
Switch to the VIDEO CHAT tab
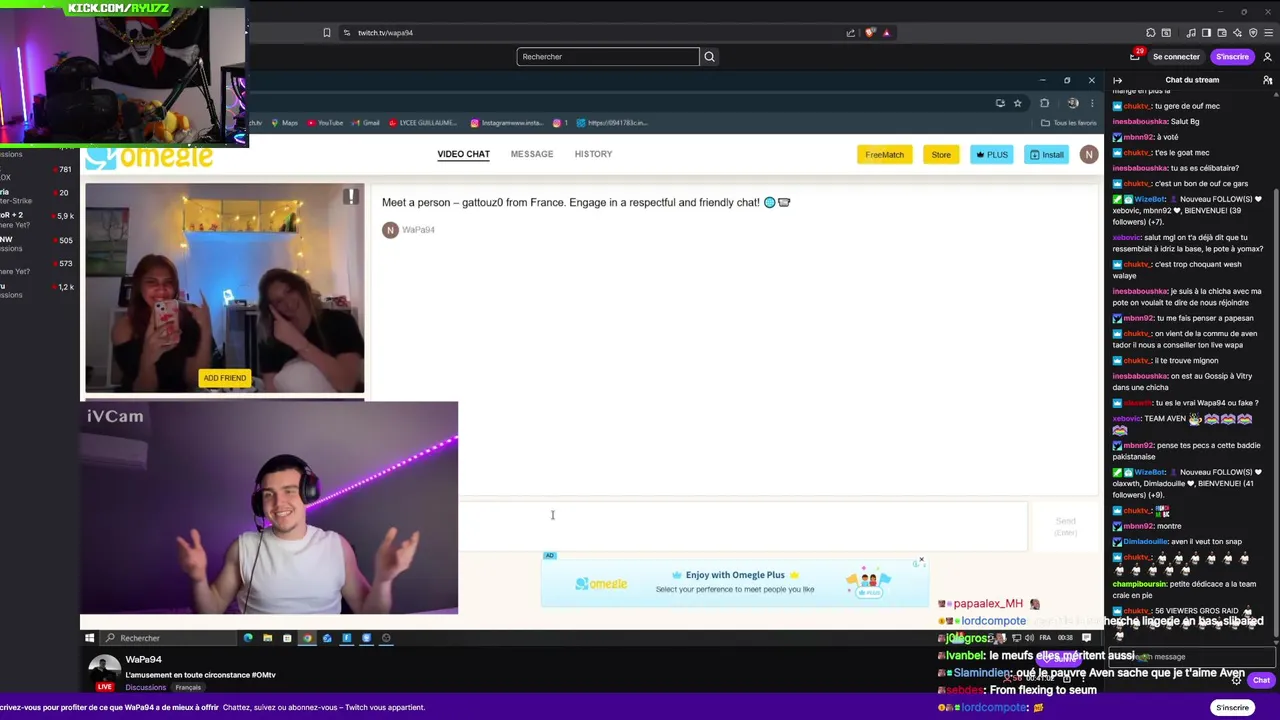point(463,154)
